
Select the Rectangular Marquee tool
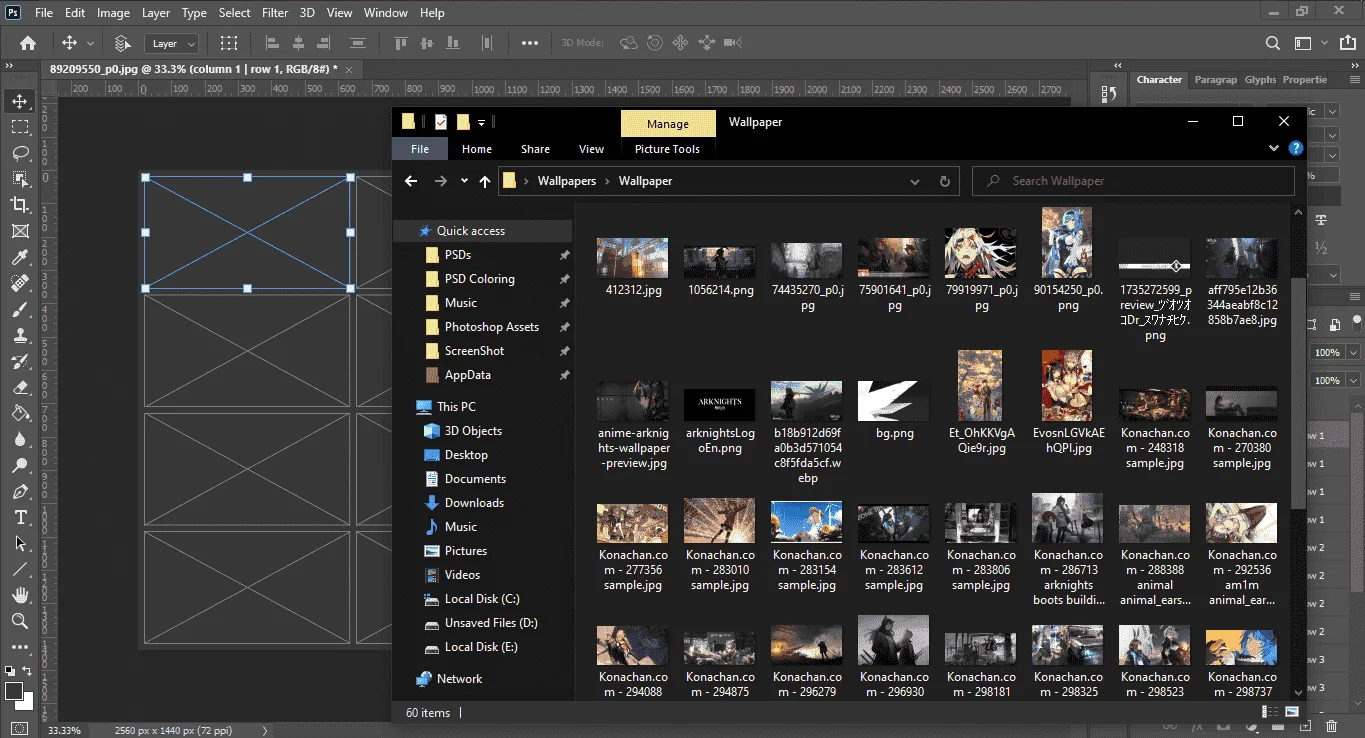coord(19,127)
